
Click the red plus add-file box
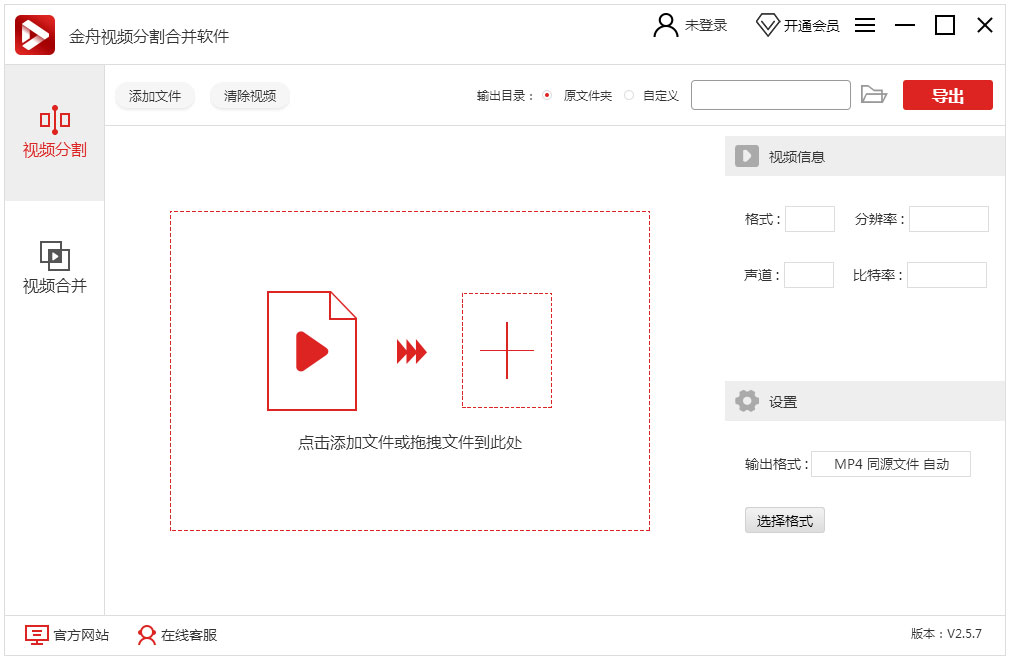tap(506, 351)
